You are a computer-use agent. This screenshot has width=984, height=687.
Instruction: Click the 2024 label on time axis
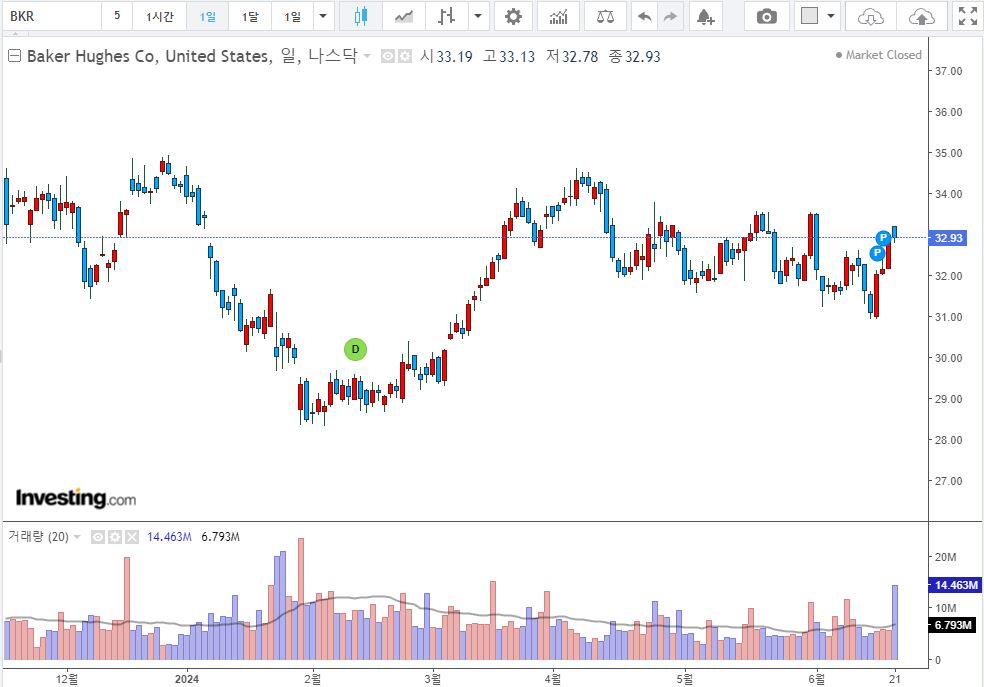(187, 678)
